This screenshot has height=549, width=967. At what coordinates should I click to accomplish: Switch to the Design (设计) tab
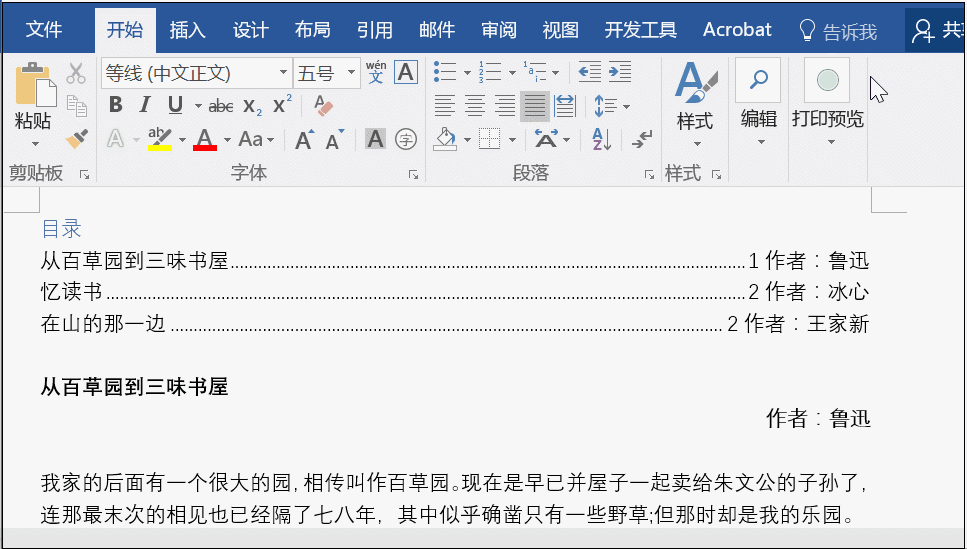[x=250, y=30]
